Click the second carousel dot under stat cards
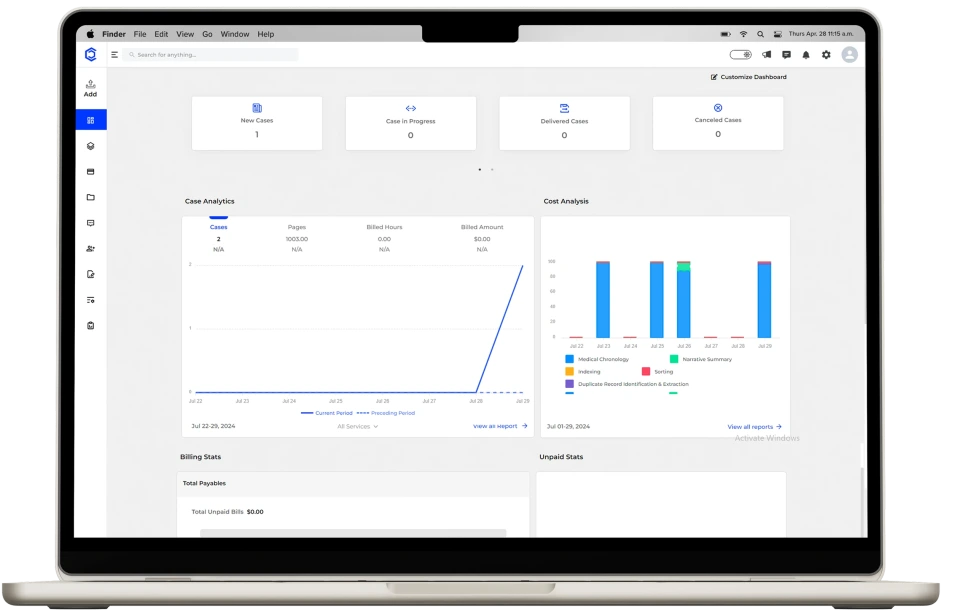The height and width of the screenshot is (615, 960). [492, 170]
